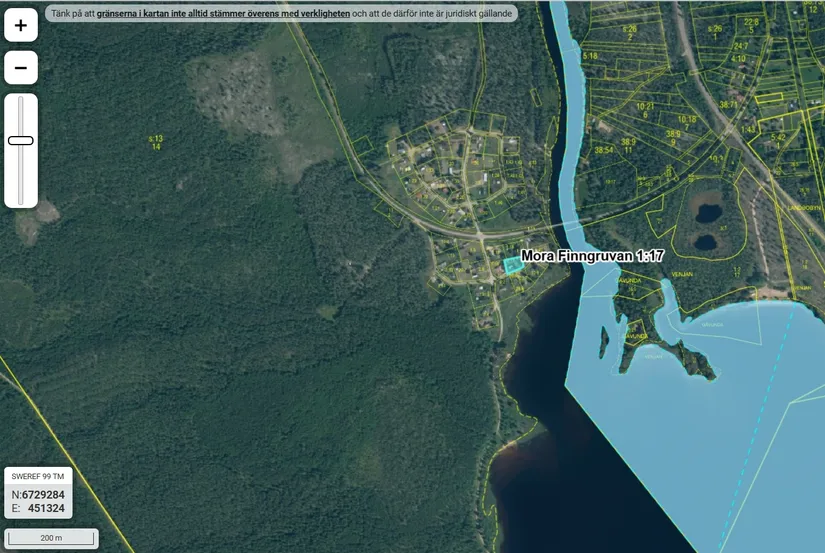Select parcel labeled 38:54
This screenshot has width=825, height=553.
(603, 150)
